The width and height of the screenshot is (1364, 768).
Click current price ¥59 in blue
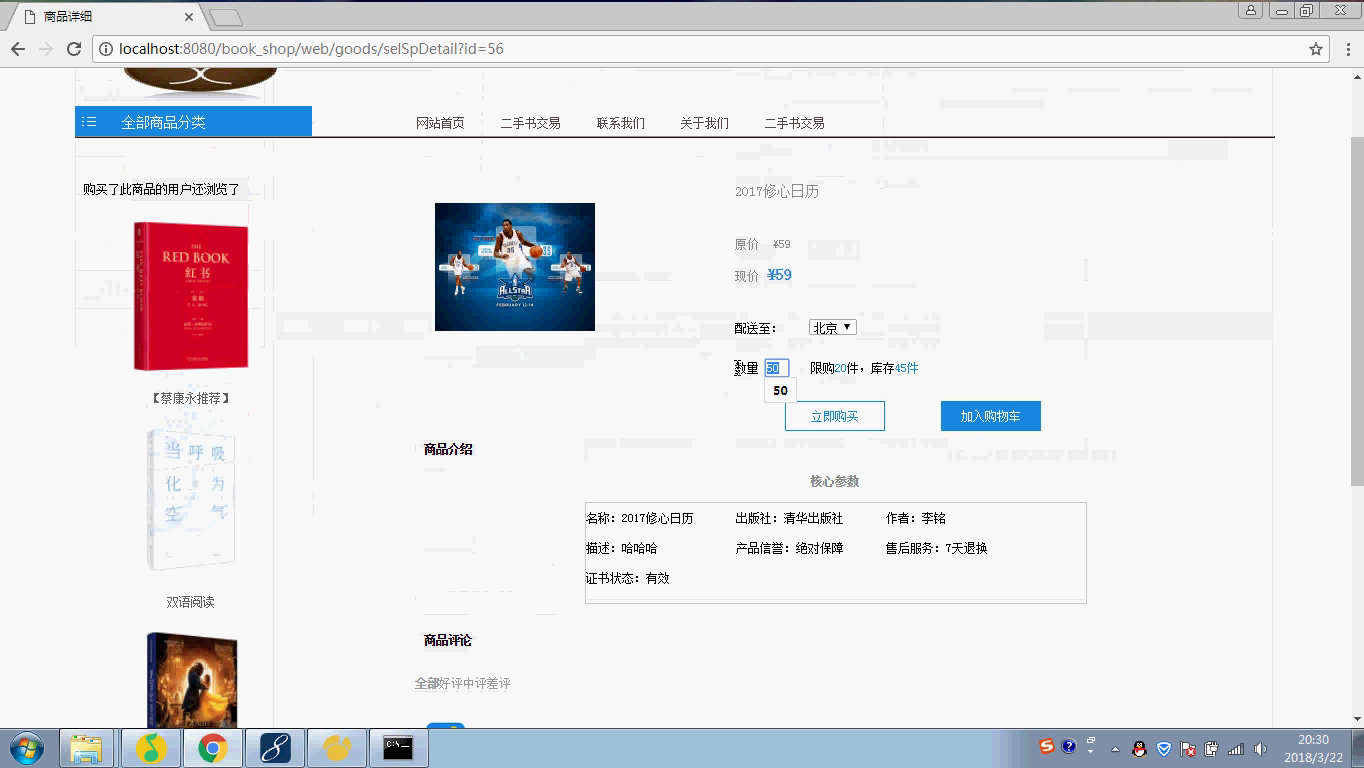pos(779,275)
